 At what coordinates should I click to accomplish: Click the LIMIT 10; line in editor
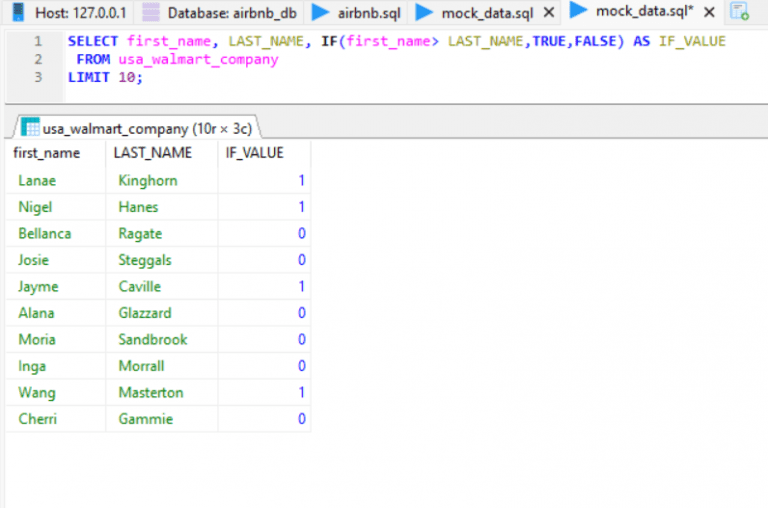pyautogui.click(x=105, y=77)
